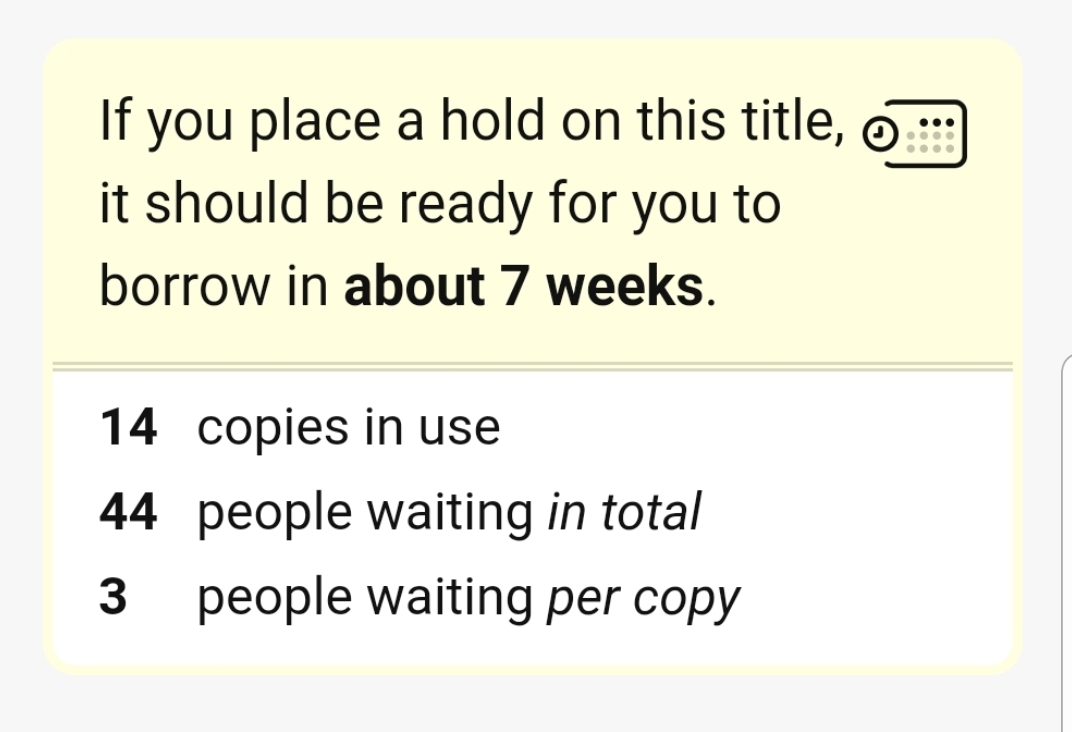The image size is (1072, 732).
Task: Click the panel edge on the right side
Action: (x=1064, y=540)
